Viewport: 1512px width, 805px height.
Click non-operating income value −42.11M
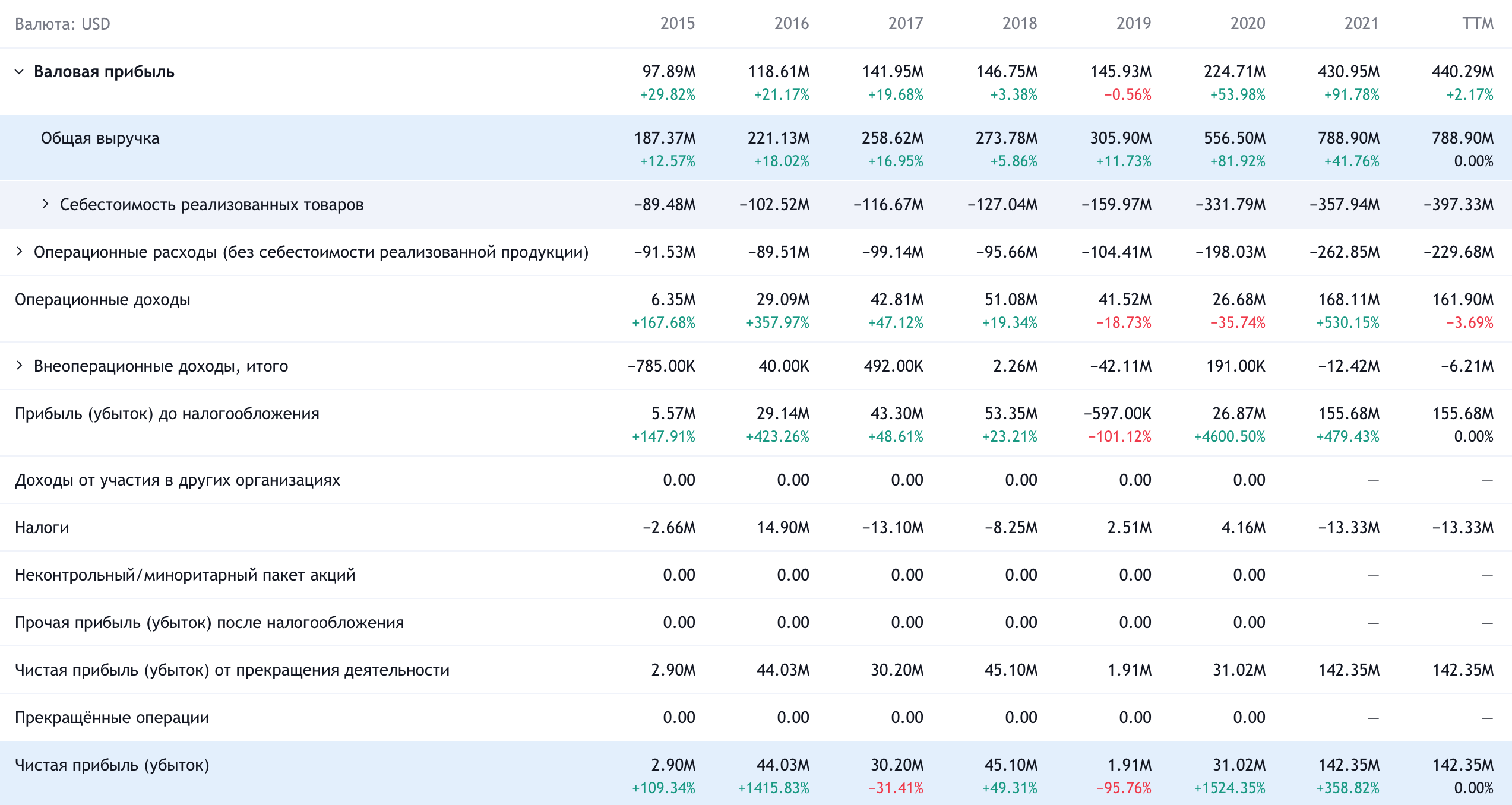click(x=1121, y=366)
